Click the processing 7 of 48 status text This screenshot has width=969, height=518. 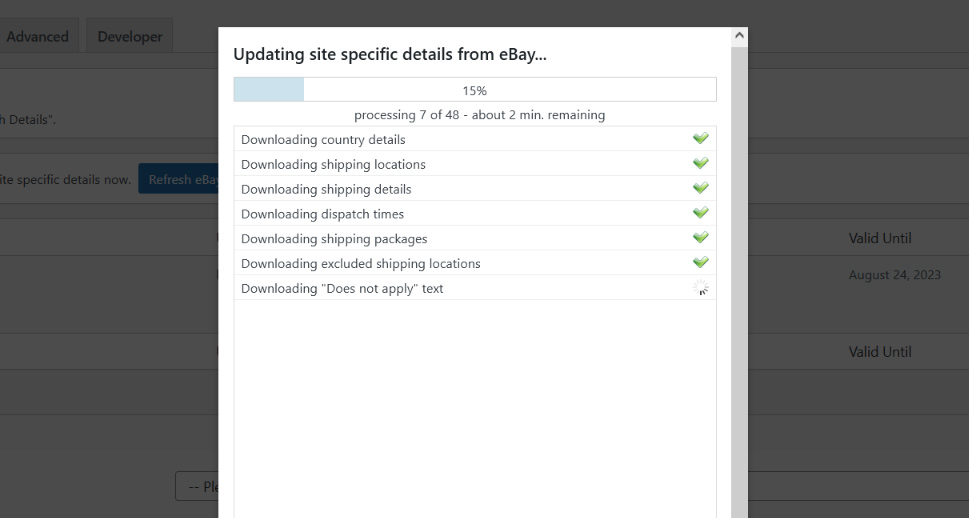coord(480,115)
